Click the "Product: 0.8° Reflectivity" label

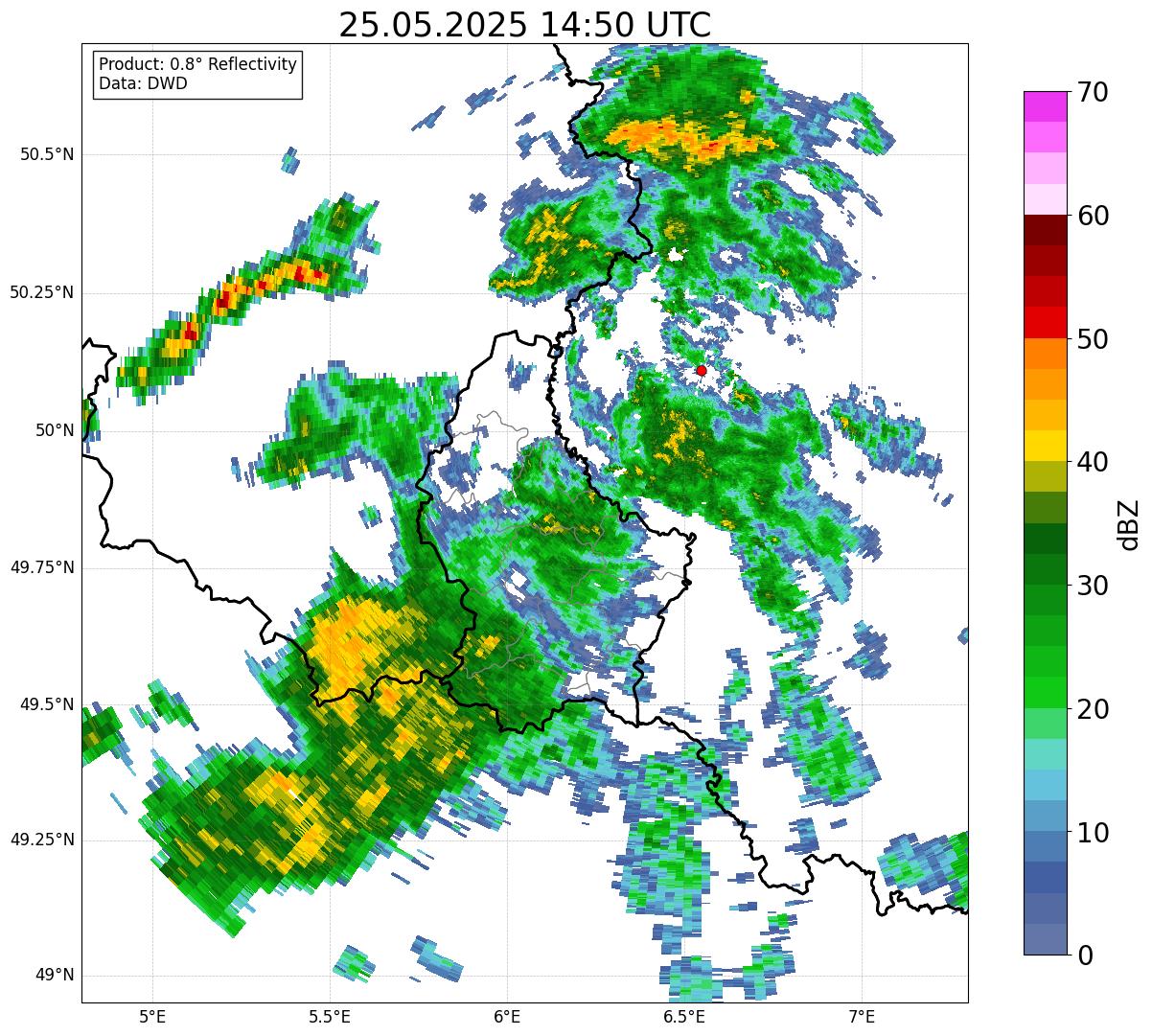pyautogui.click(x=198, y=64)
